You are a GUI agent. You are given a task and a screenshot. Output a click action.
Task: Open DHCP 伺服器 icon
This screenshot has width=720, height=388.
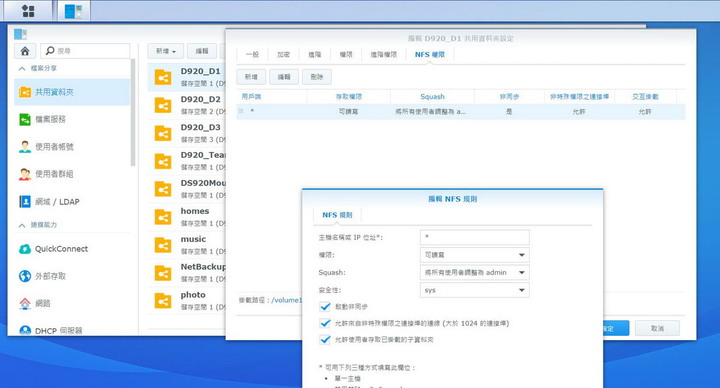click(x=25, y=330)
